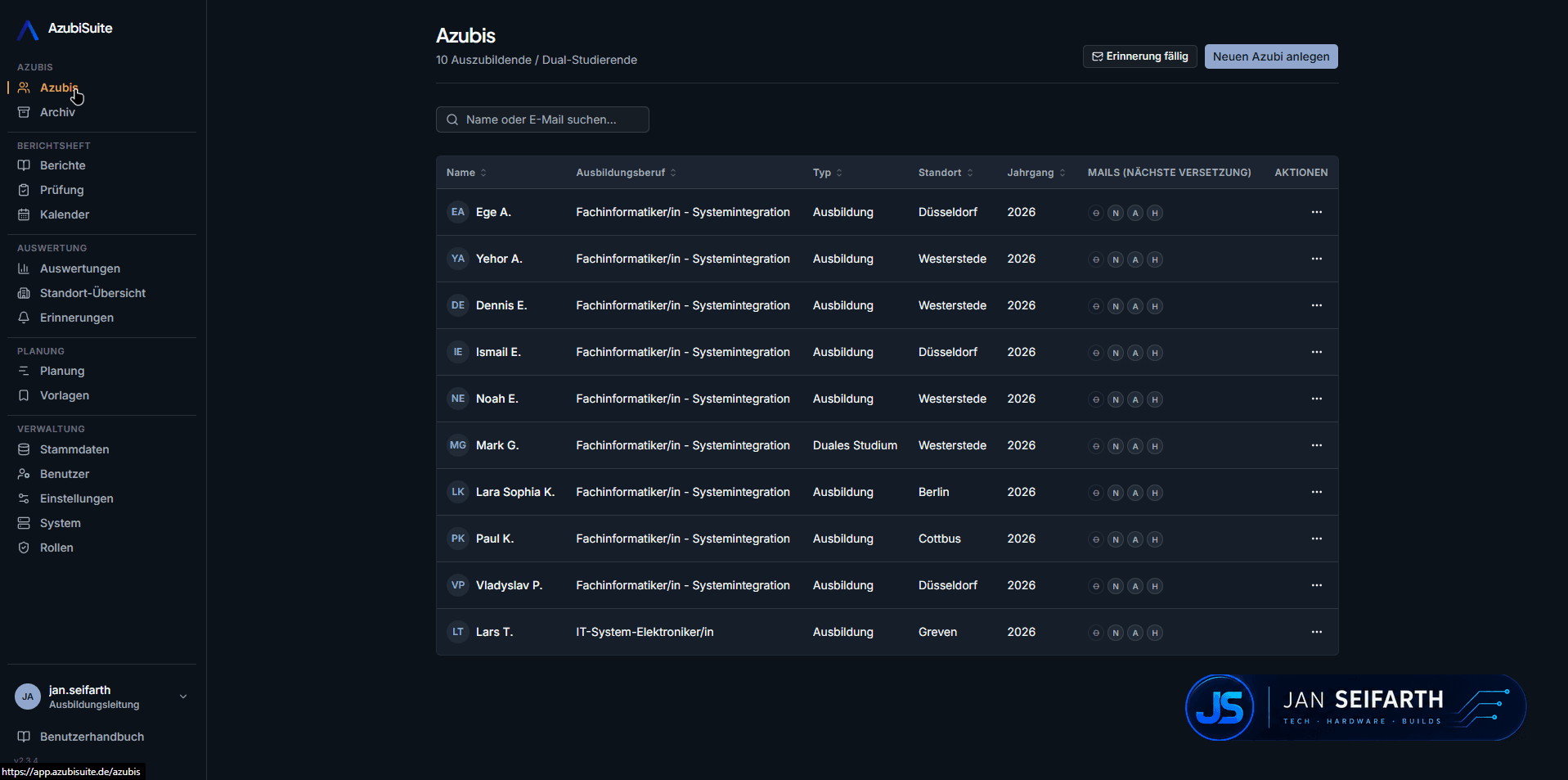Click the System server icon
The image size is (1568, 780).
click(x=24, y=523)
